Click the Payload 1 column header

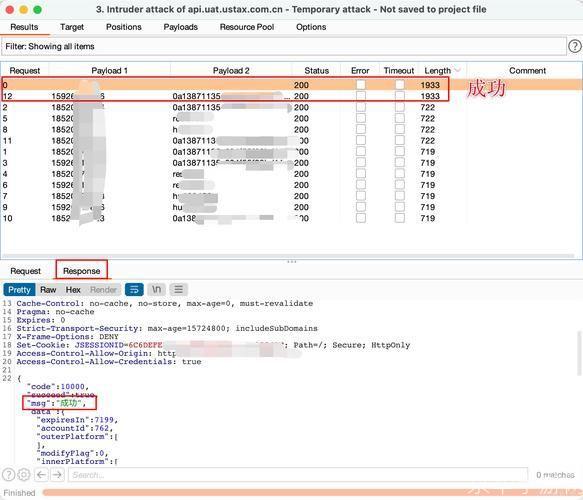pos(109,71)
